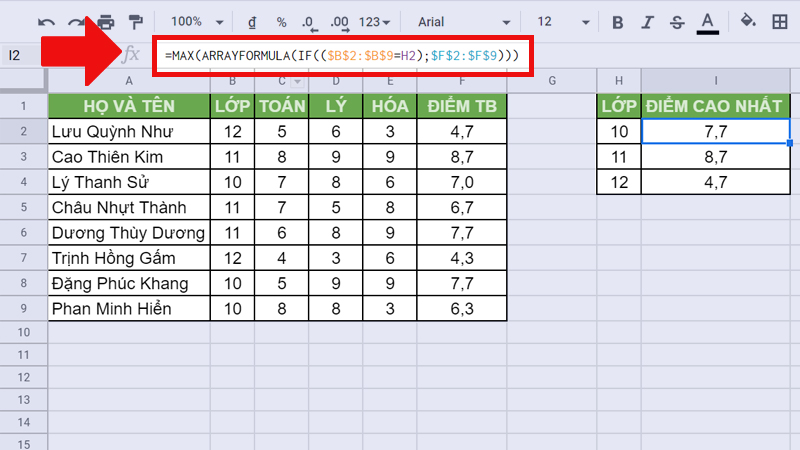The height and width of the screenshot is (450, 800).
Task: Click the Redo arrow in toolbar
Action: pyautogui.click(x=76, y=22)
